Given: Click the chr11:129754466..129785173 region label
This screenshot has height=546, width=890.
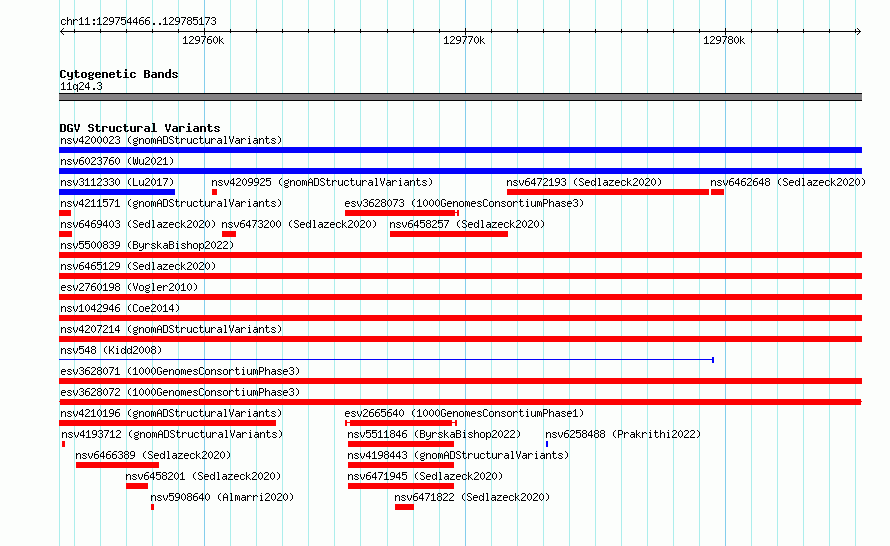Looking at the screenshot, I should (x=138, y=21).
